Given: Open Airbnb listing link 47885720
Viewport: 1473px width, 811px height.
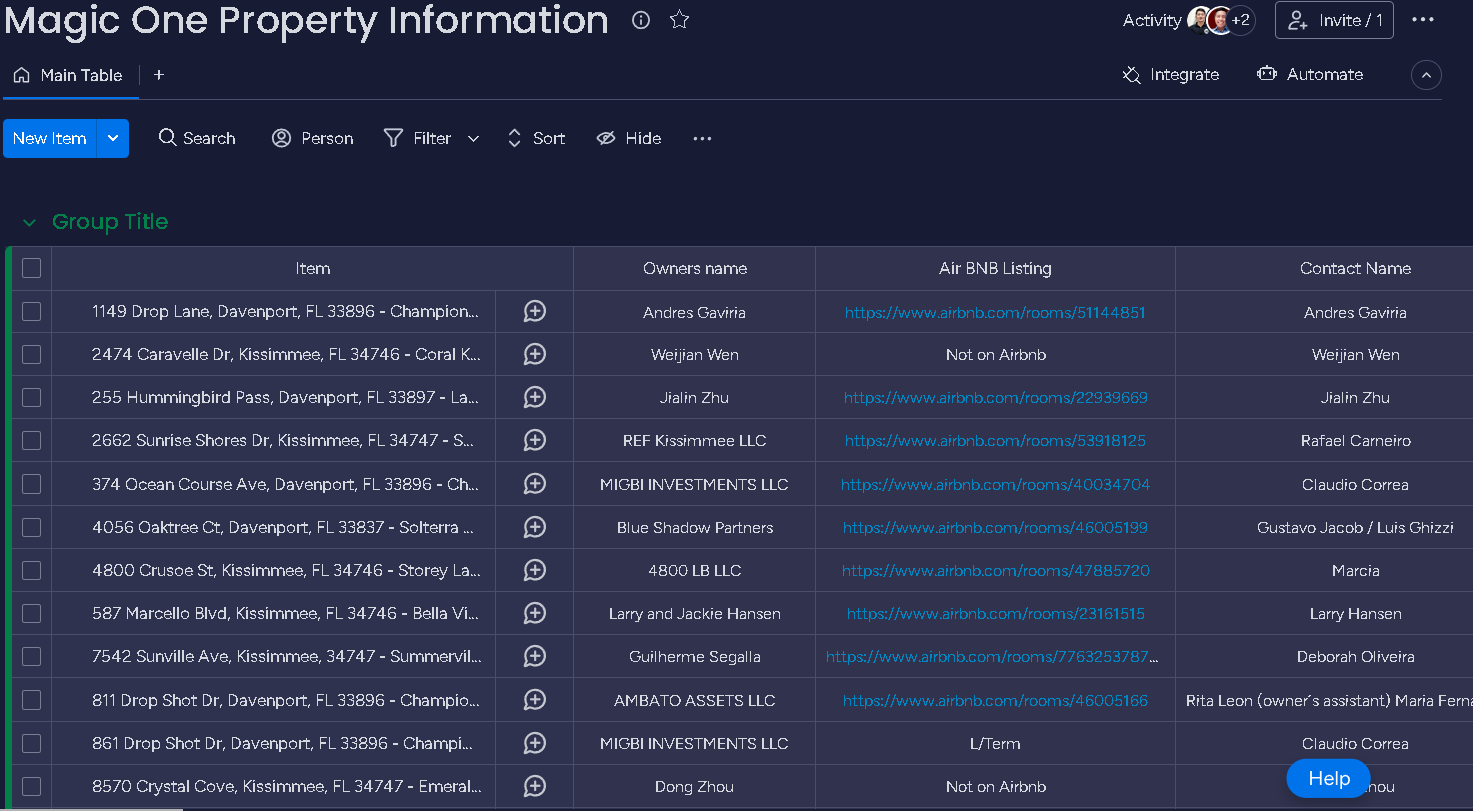Looking at the screenshot, I should 996,571.
